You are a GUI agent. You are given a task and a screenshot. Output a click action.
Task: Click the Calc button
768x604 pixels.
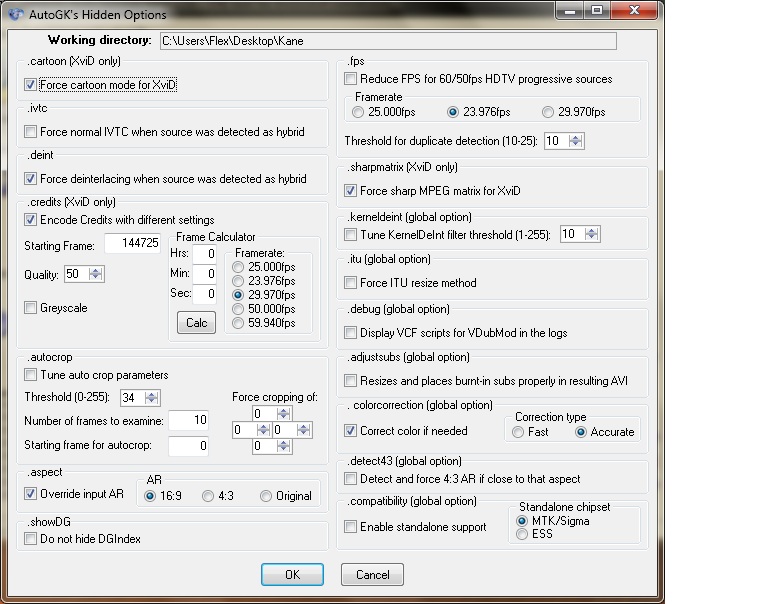pyautogui.click(x=196, y=322)
